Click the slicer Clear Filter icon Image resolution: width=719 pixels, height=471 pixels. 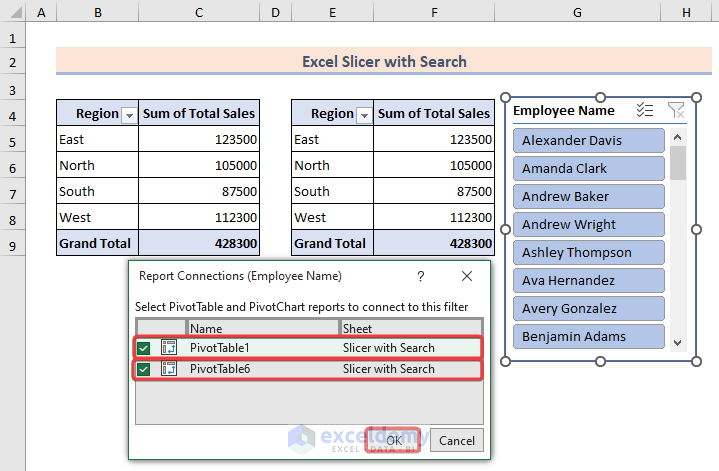point(676,111)
